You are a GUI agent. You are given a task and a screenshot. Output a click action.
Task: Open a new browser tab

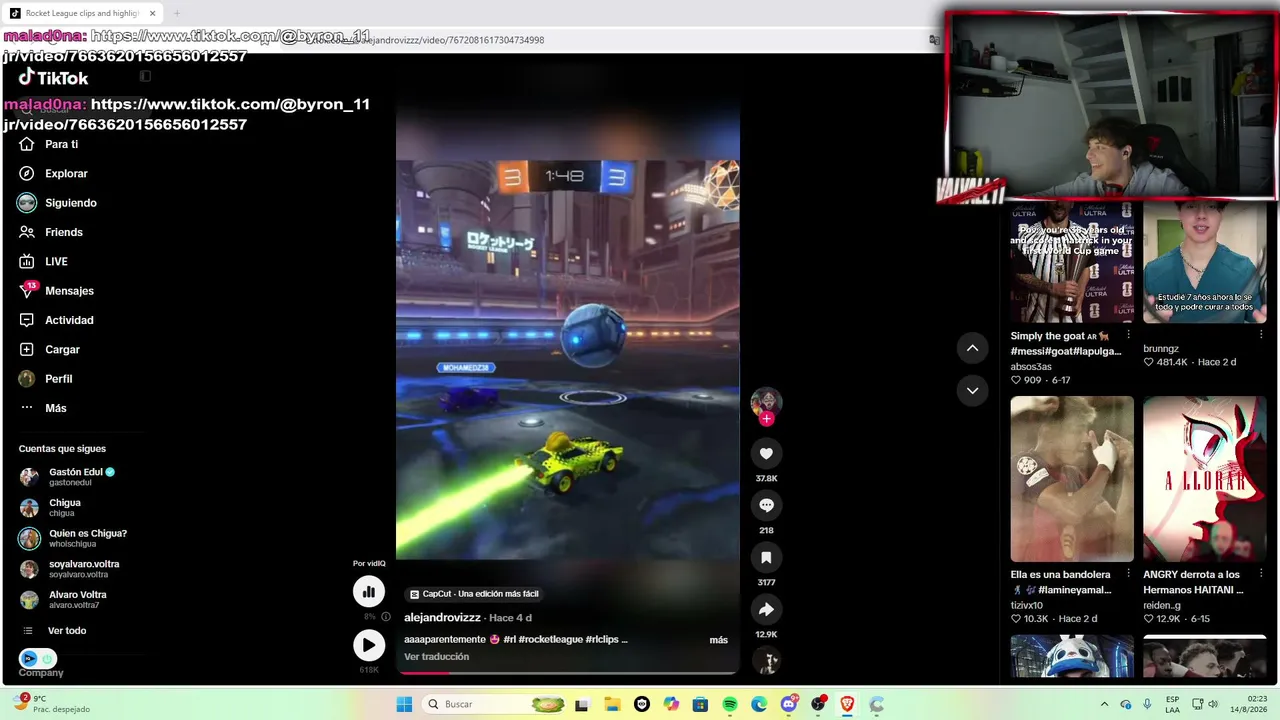pos(177,13)
